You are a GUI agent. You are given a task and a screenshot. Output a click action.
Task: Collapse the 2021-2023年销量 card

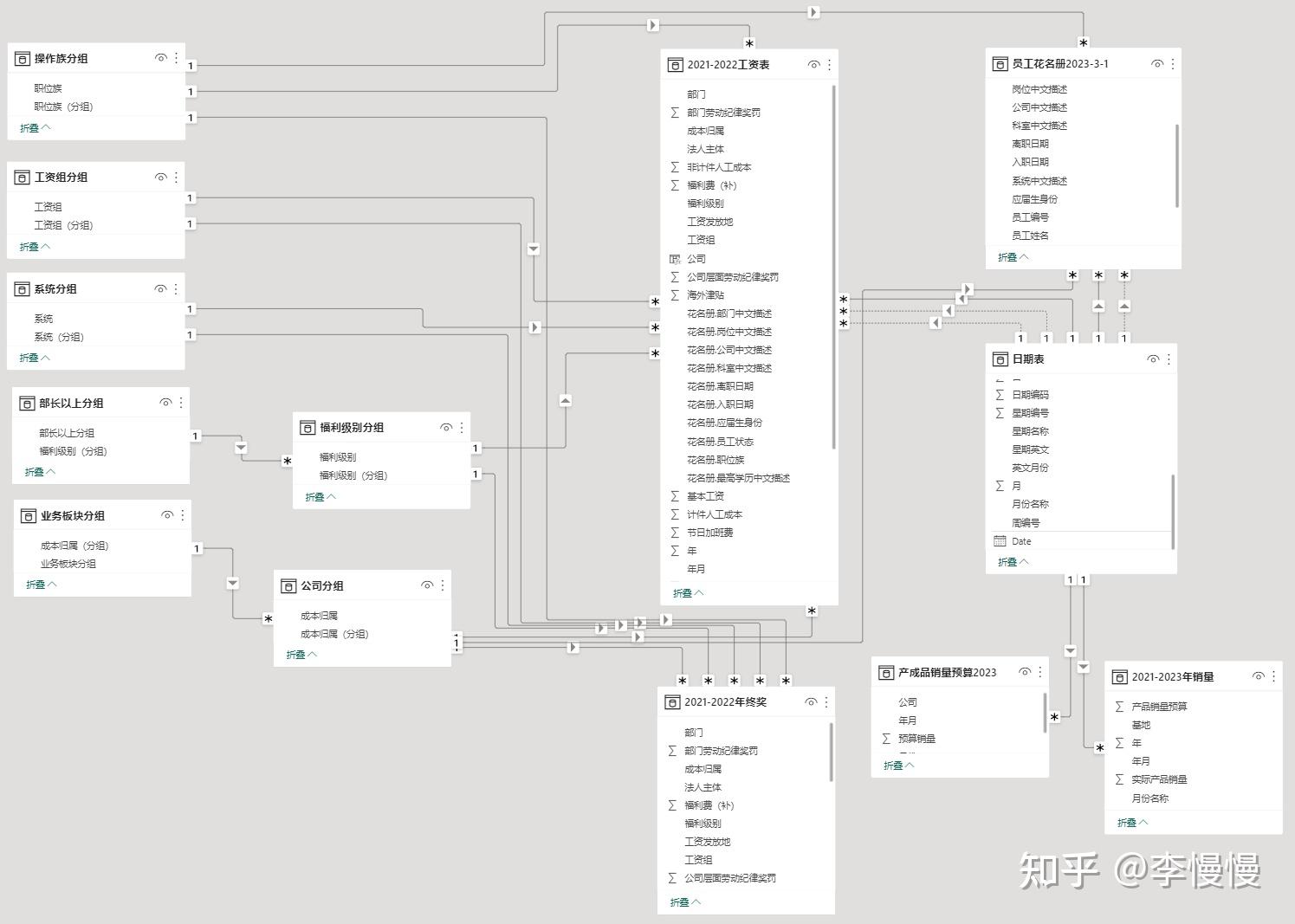pos(1133,823)
